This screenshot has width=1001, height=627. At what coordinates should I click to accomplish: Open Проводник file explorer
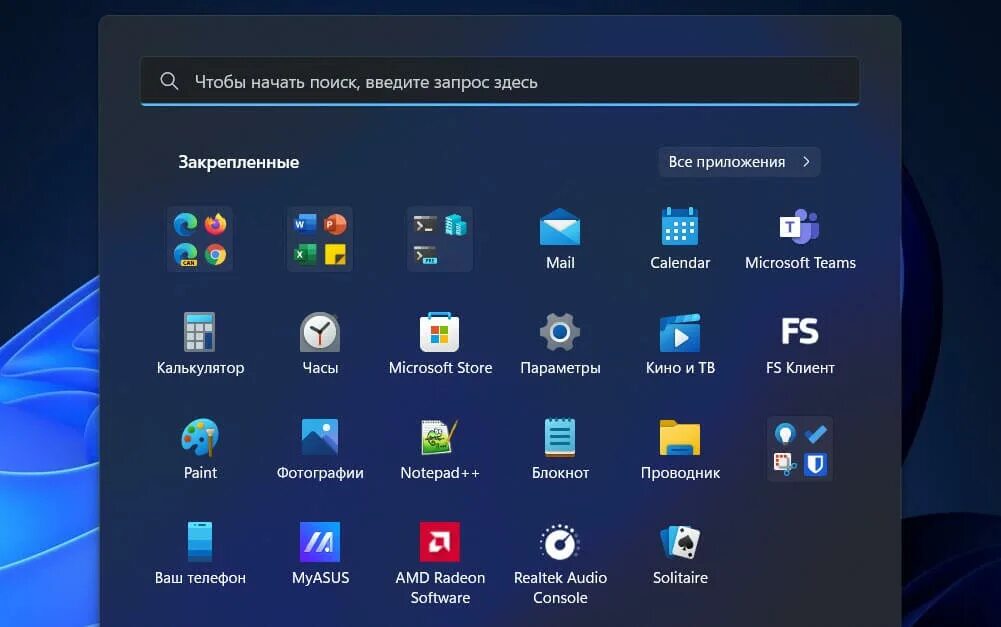tap(680, 449)
